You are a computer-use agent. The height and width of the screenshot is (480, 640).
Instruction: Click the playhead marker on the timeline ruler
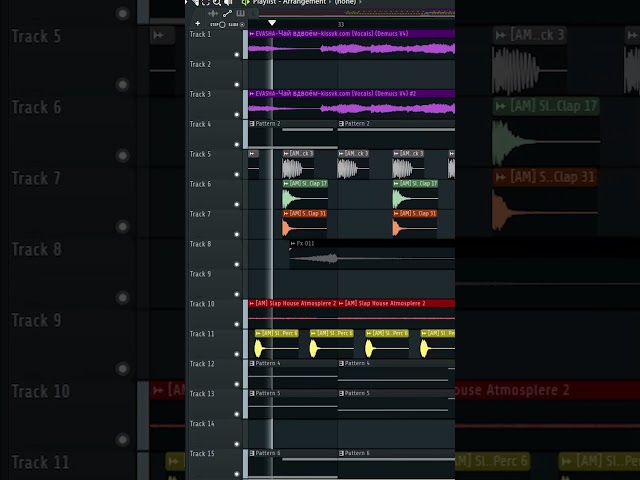272,23
